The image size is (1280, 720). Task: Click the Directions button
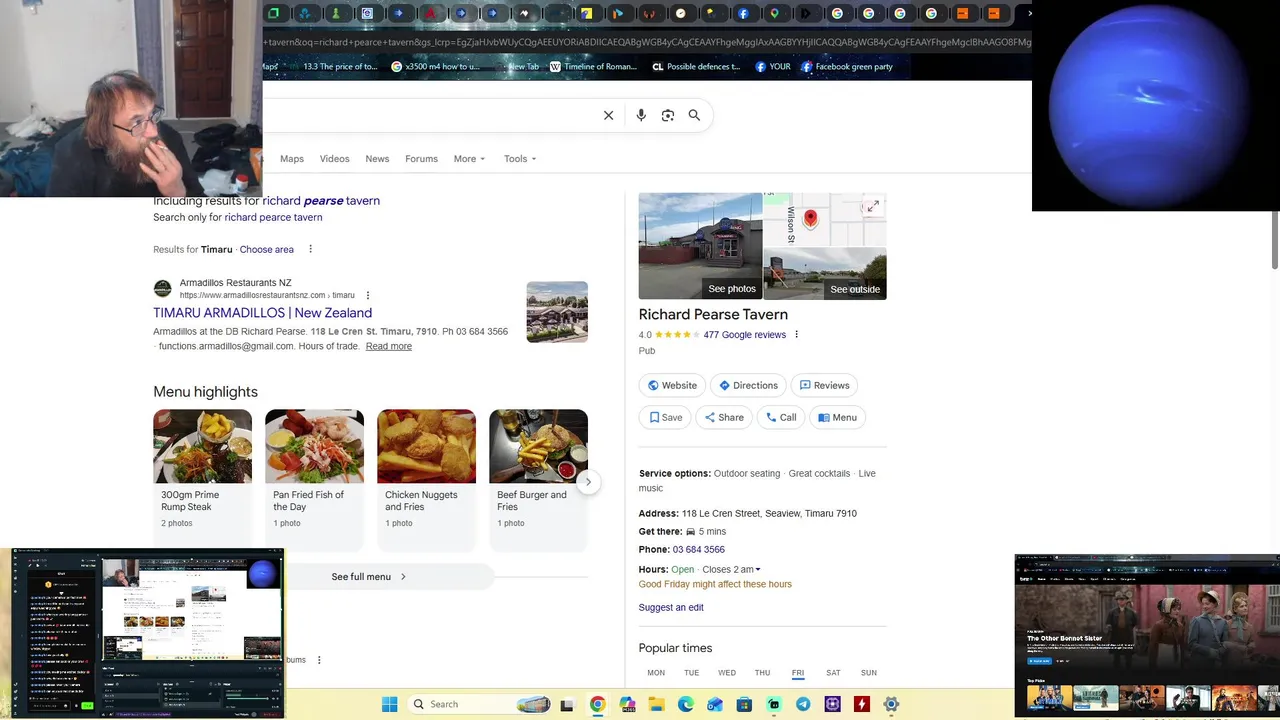(x=748, y=385)
